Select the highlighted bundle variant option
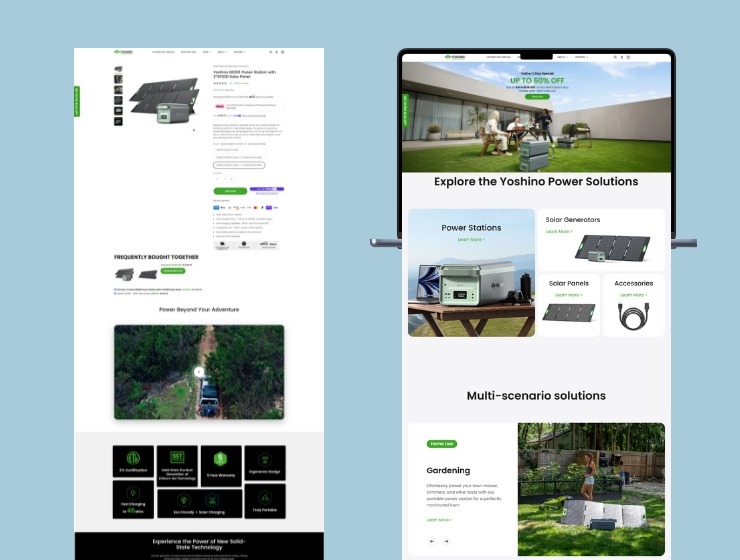Viewport: 740px width, 560px height. (239, 164)
